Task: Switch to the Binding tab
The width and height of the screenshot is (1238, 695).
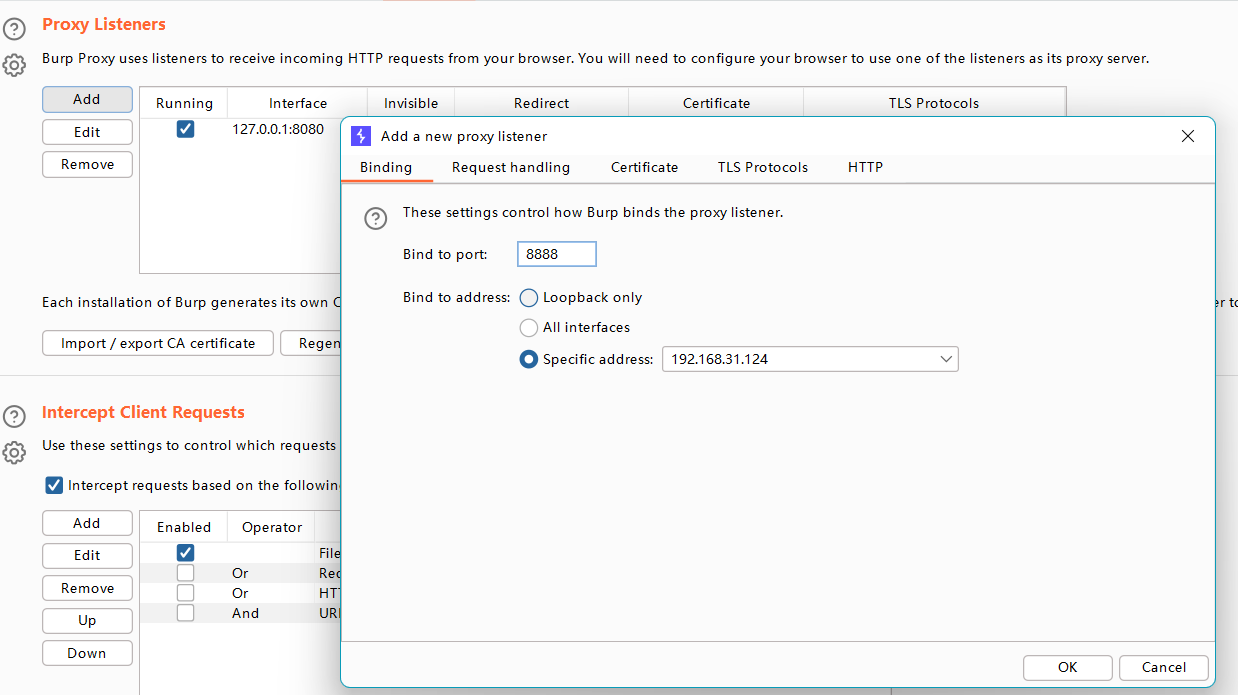Action: pos(386,167)
